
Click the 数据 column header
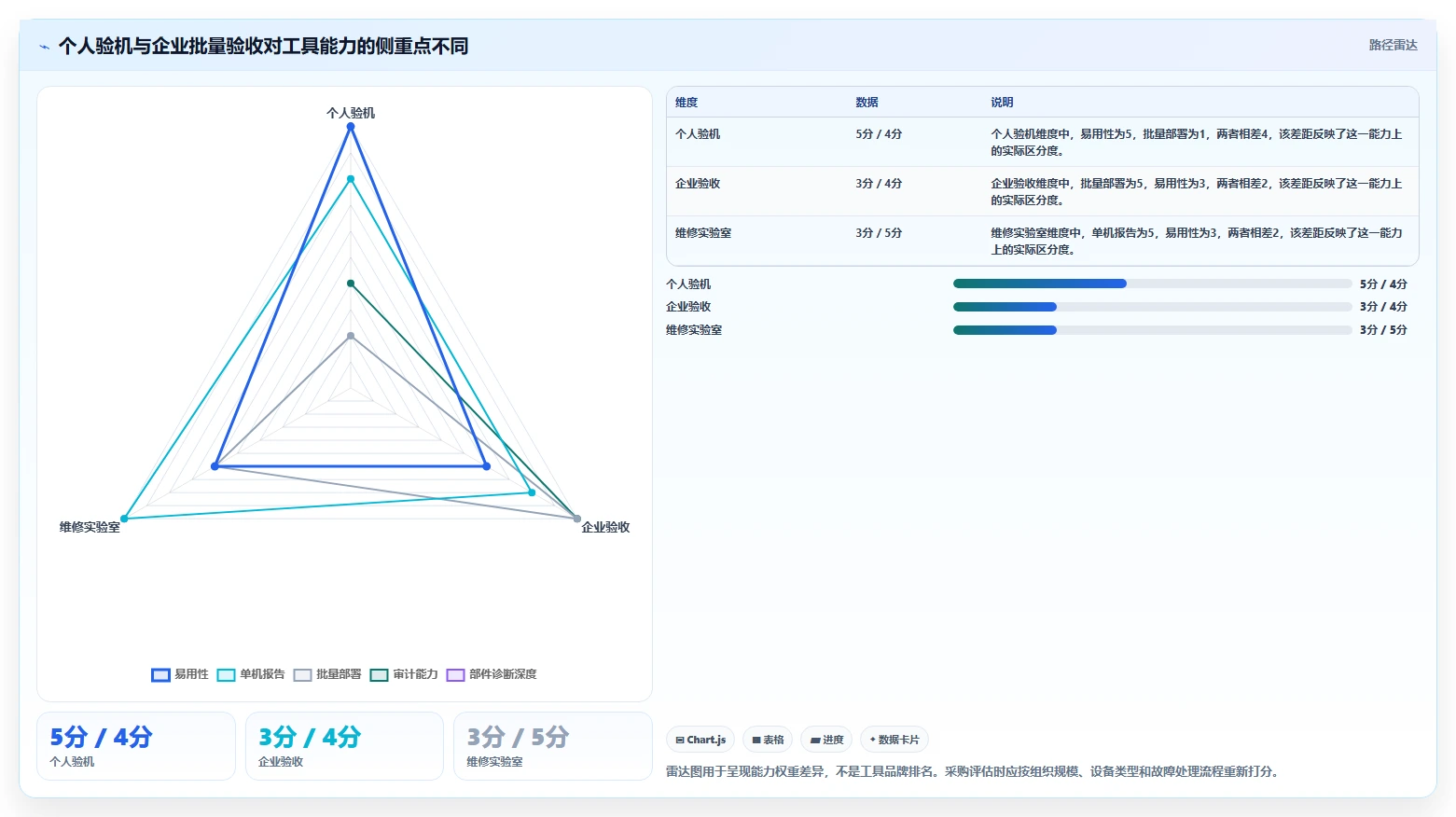tap(867, 103)
